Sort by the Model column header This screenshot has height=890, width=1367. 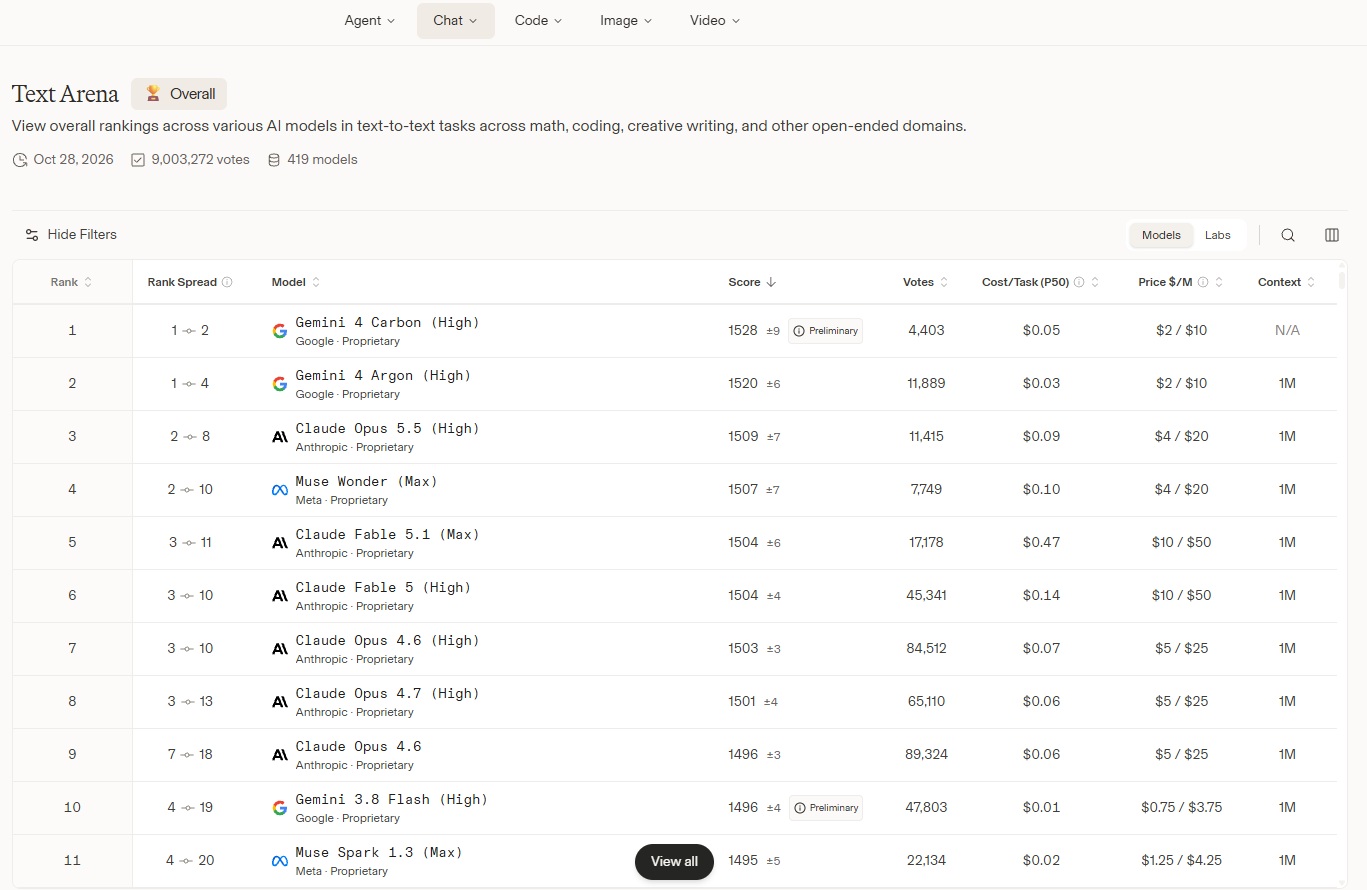click(296, 282)
